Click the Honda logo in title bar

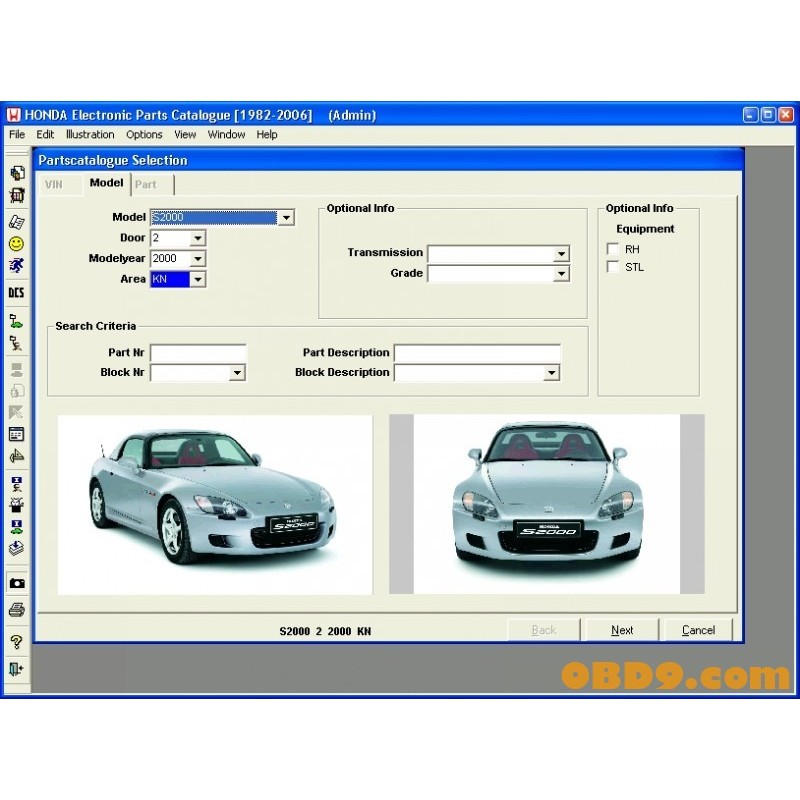[x=13, y=115]
